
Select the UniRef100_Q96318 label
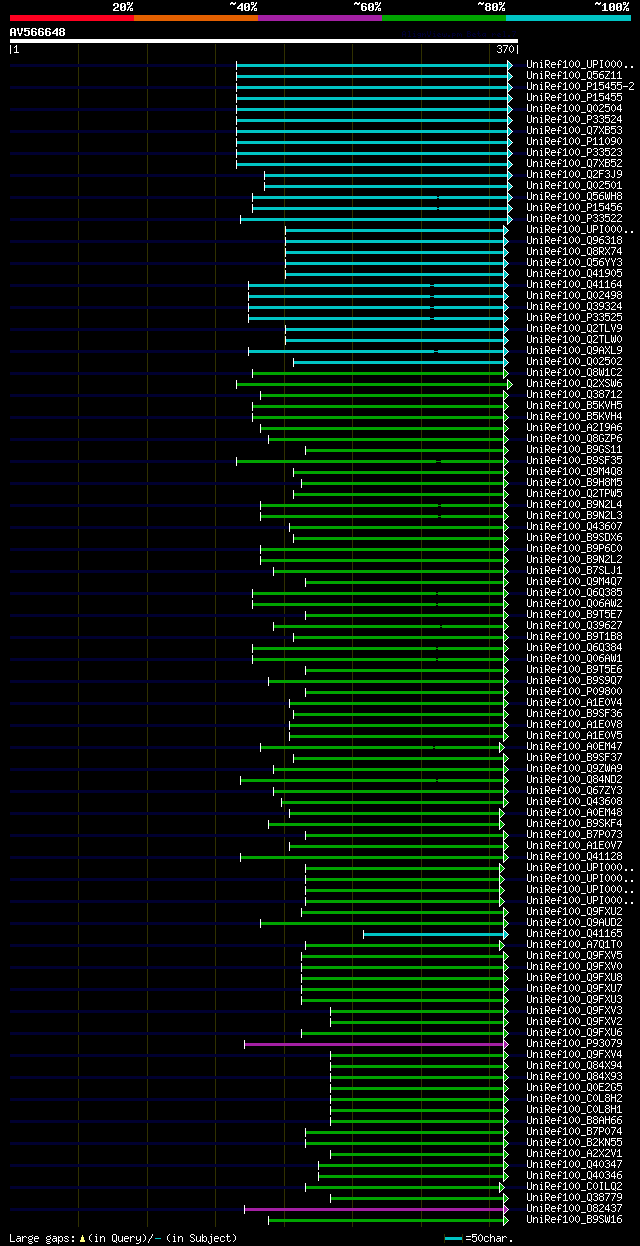point(574,240)
